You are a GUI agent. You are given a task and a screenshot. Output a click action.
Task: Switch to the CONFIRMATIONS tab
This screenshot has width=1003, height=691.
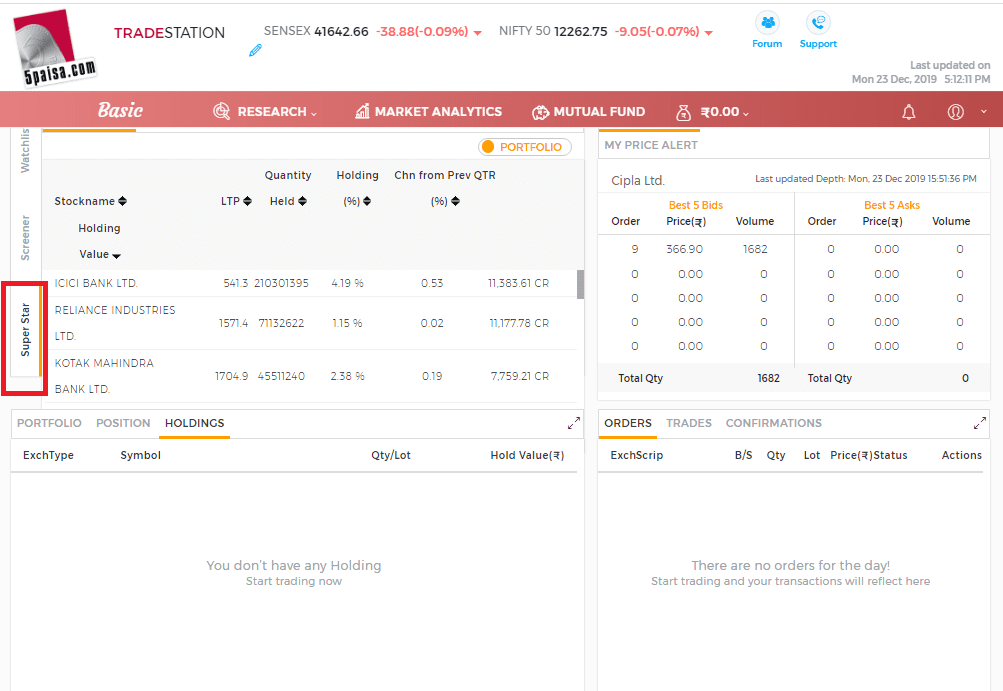tap(773, 423)
